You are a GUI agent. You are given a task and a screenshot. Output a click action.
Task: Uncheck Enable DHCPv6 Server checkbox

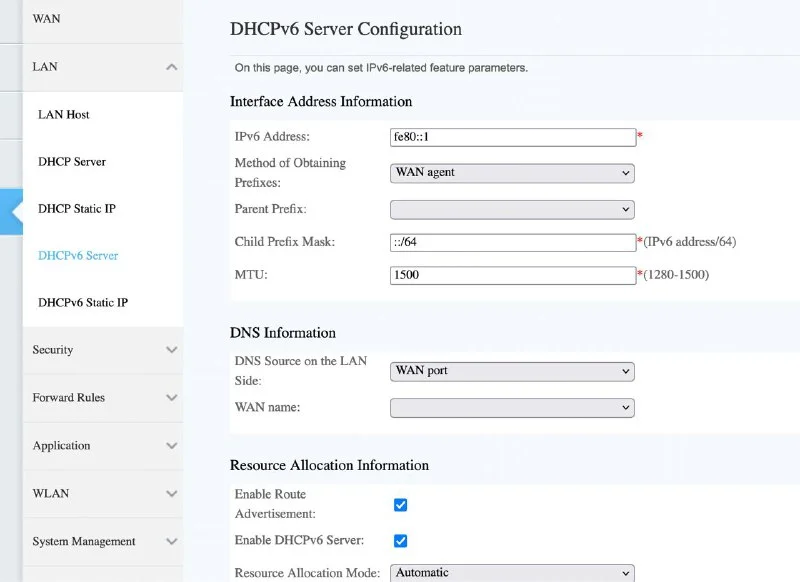tap(400, 541)
